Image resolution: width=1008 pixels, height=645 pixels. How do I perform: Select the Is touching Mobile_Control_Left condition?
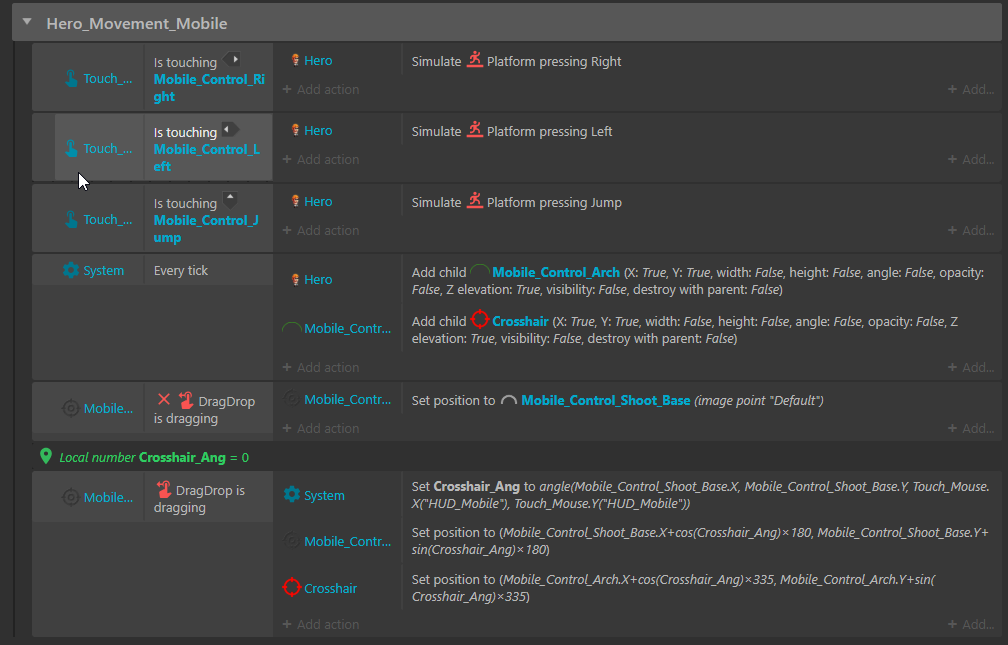(x=208, y=148)
